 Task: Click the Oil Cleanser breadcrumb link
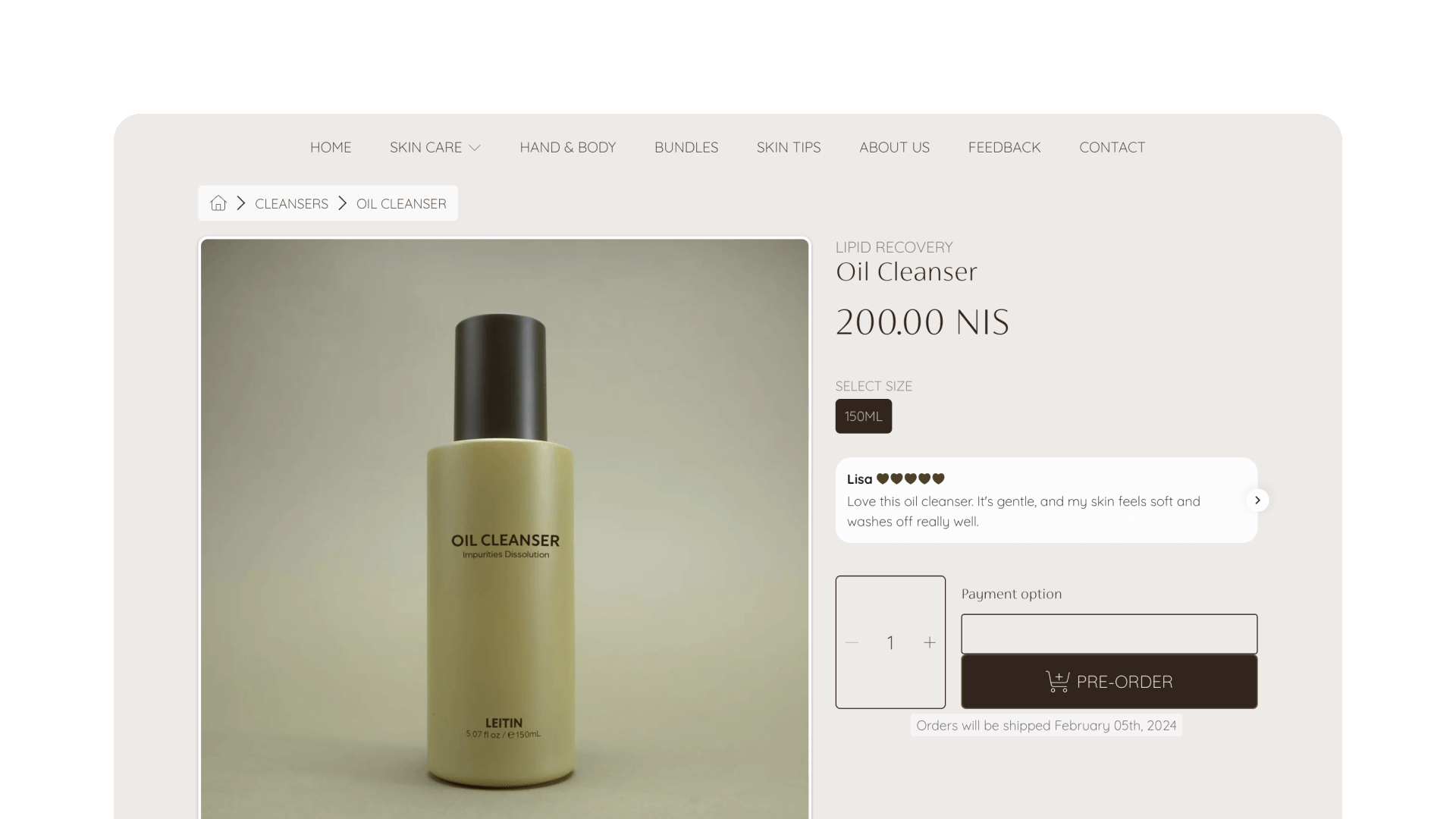click(x=401, y=203)
